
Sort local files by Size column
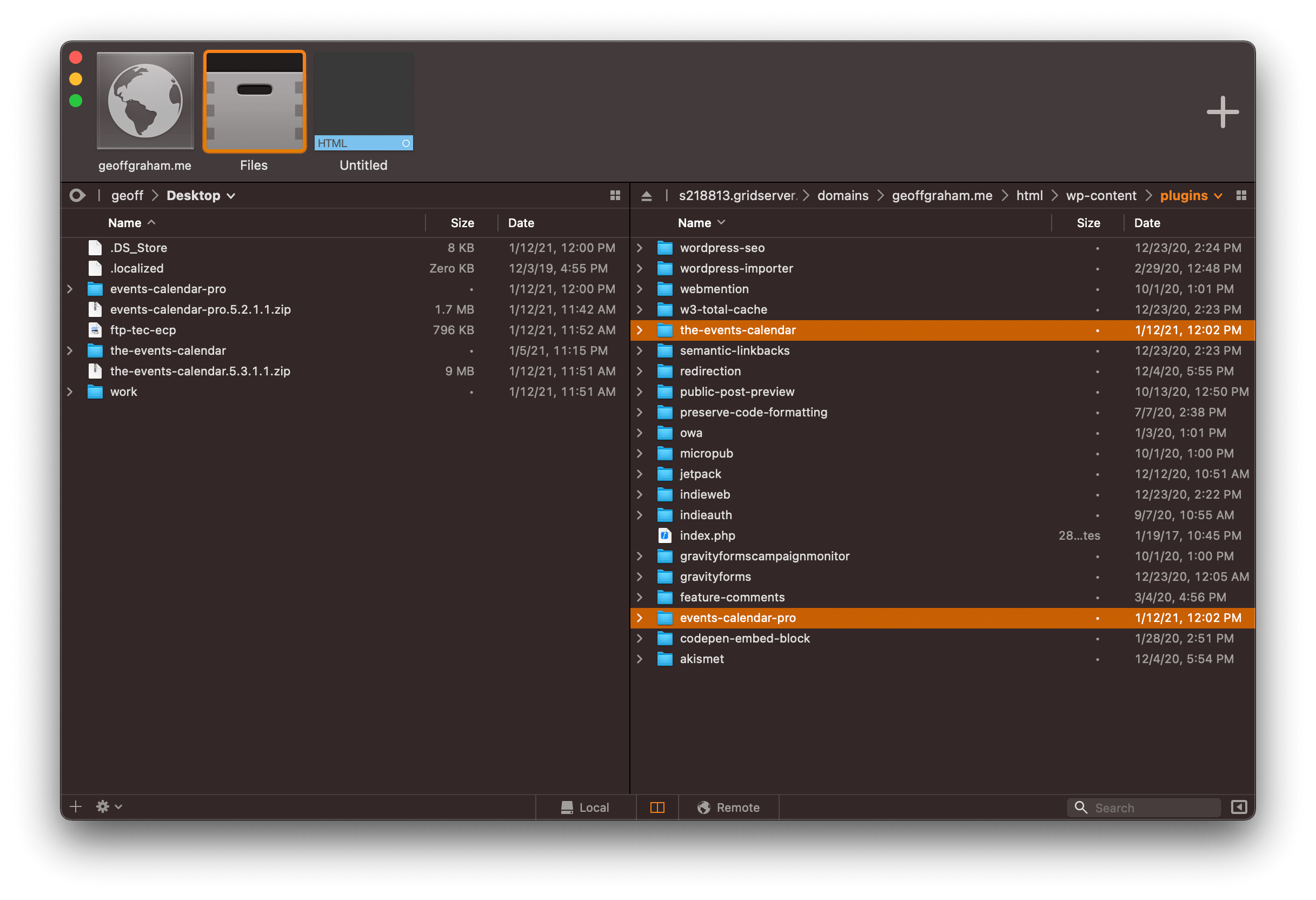pos(462,223)
